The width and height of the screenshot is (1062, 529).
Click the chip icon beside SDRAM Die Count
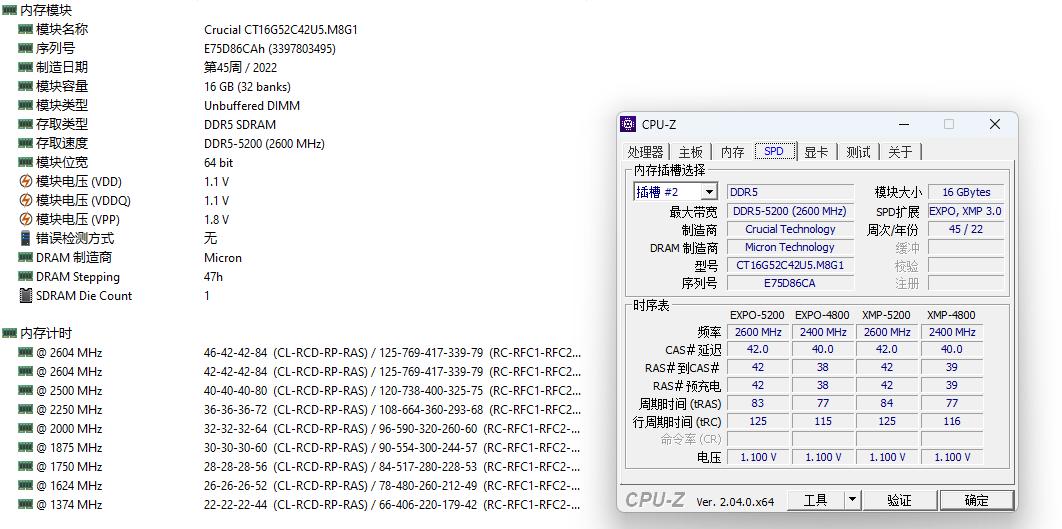pyautogui.click(x=25, y=295)
